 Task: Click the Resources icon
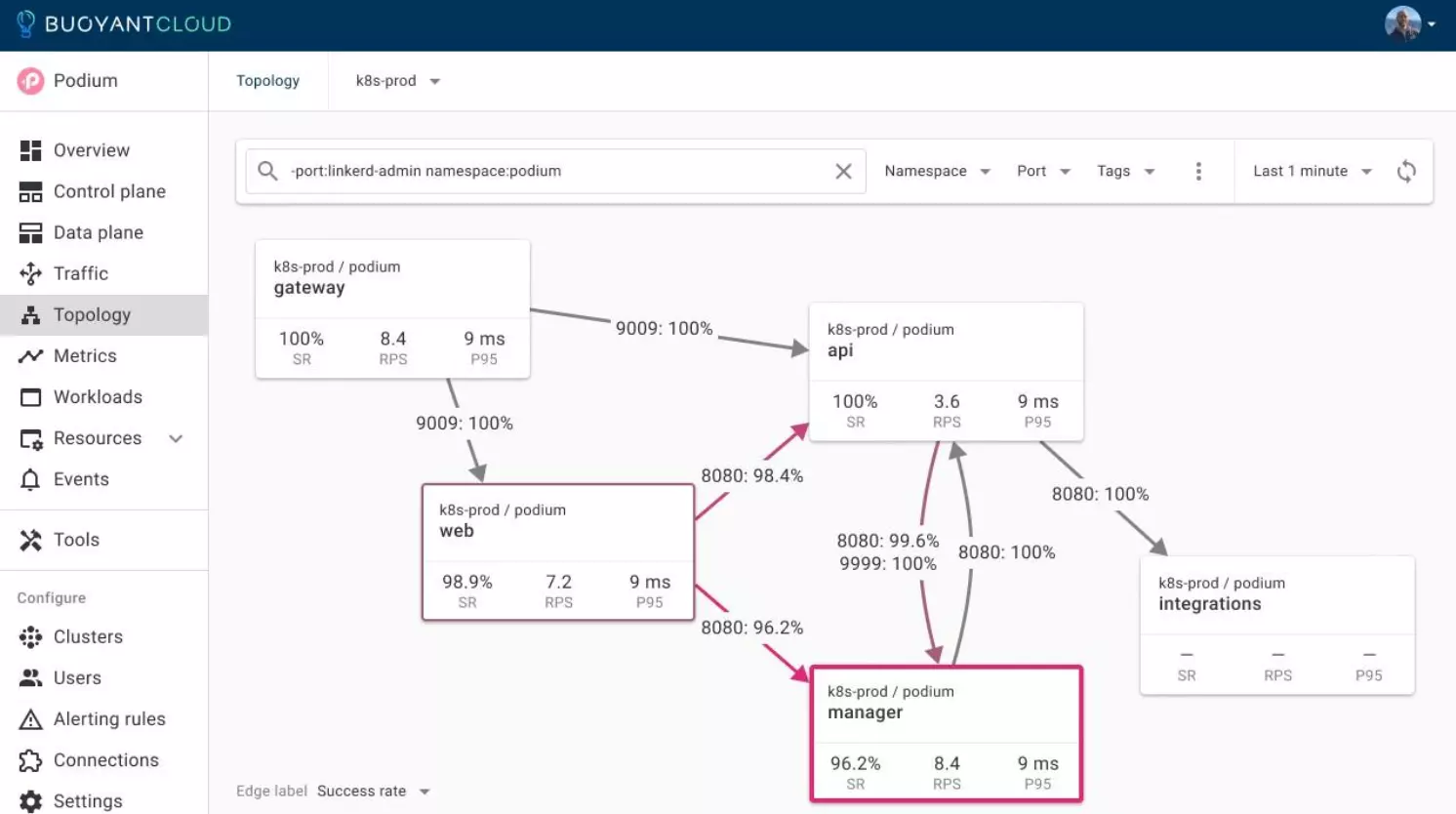click(x=30, y=439)
